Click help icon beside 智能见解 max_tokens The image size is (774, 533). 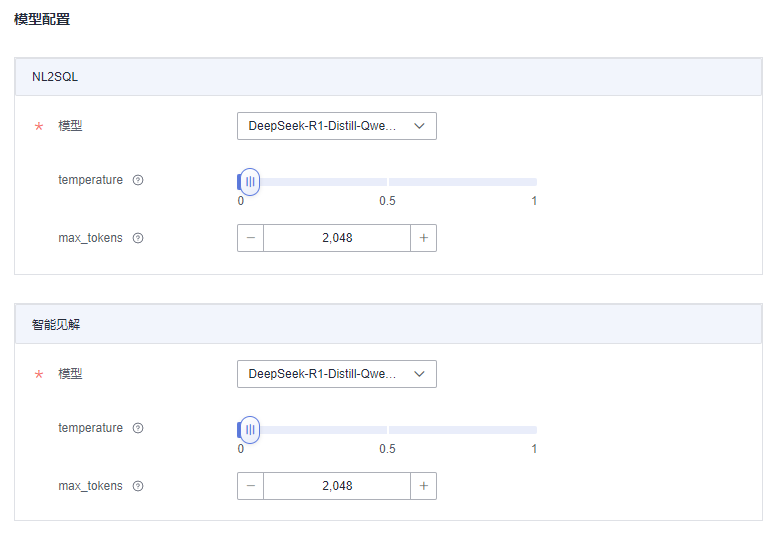(x=138, y=487)
